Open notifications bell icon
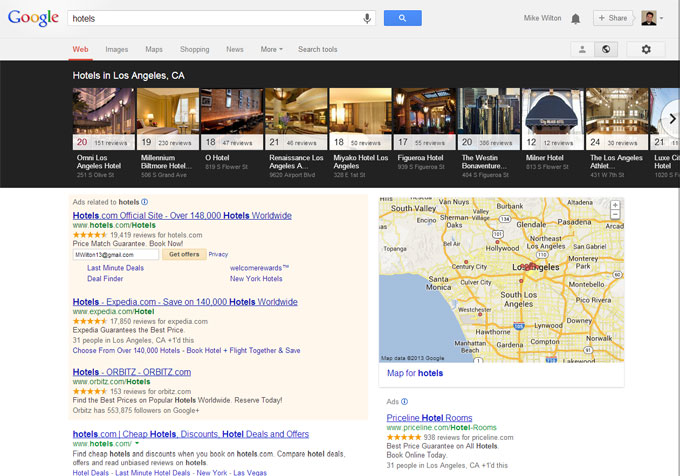Image resolution: width=680 pixels, height=476 pixels. click(x=575, y=19)
